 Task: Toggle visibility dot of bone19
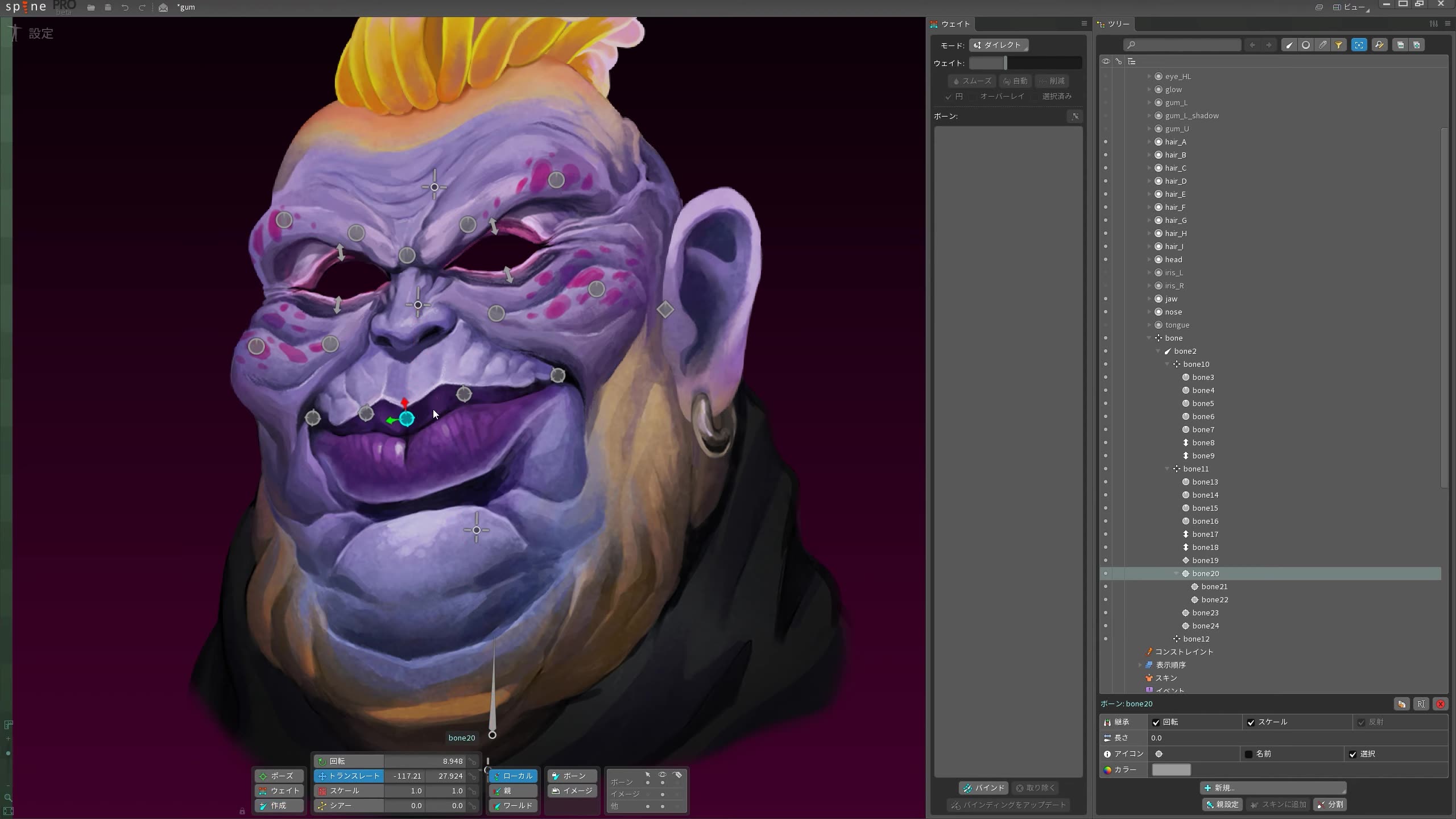coord(1106,560)
